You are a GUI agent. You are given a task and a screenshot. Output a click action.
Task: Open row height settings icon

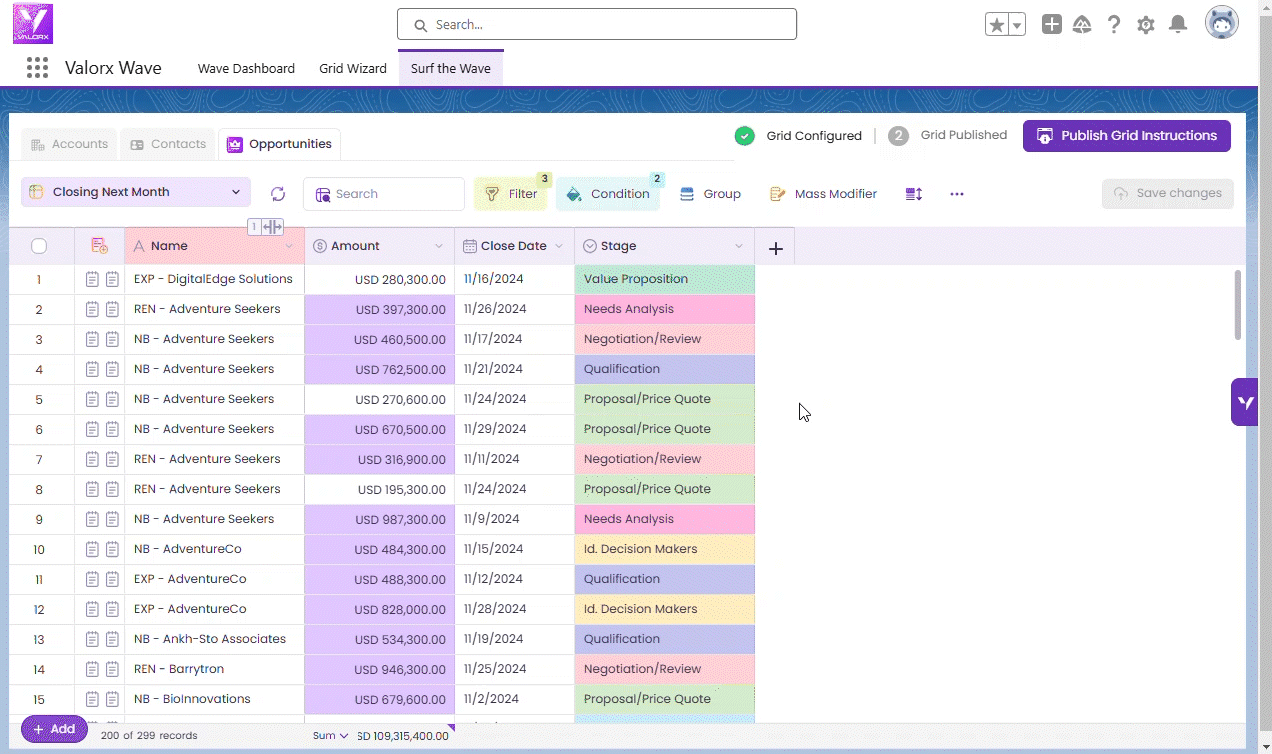point(913,194)
